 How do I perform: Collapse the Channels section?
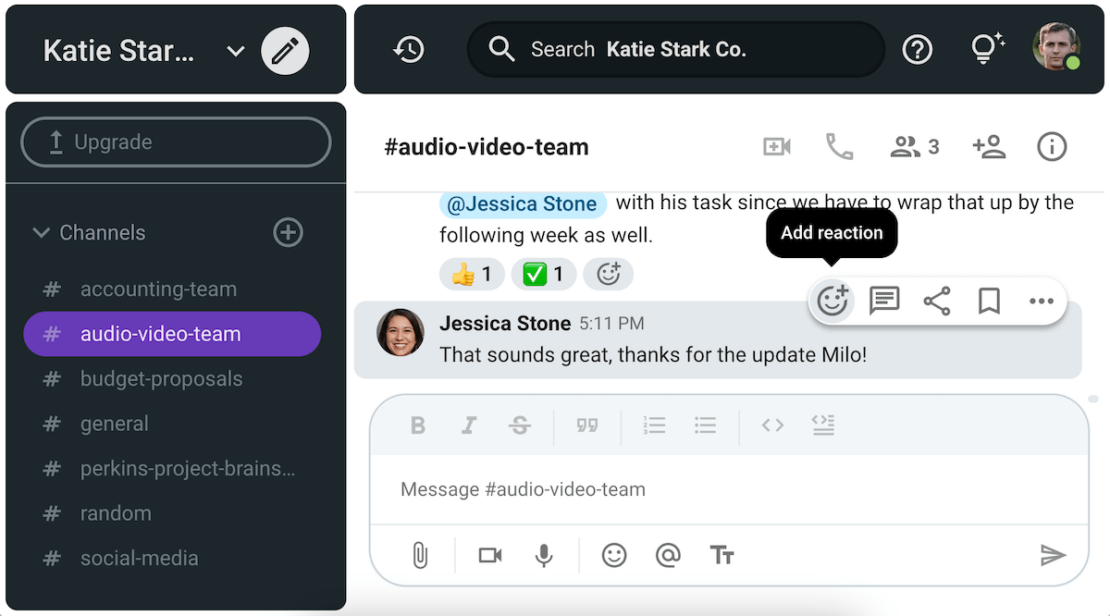click(41, 233)
